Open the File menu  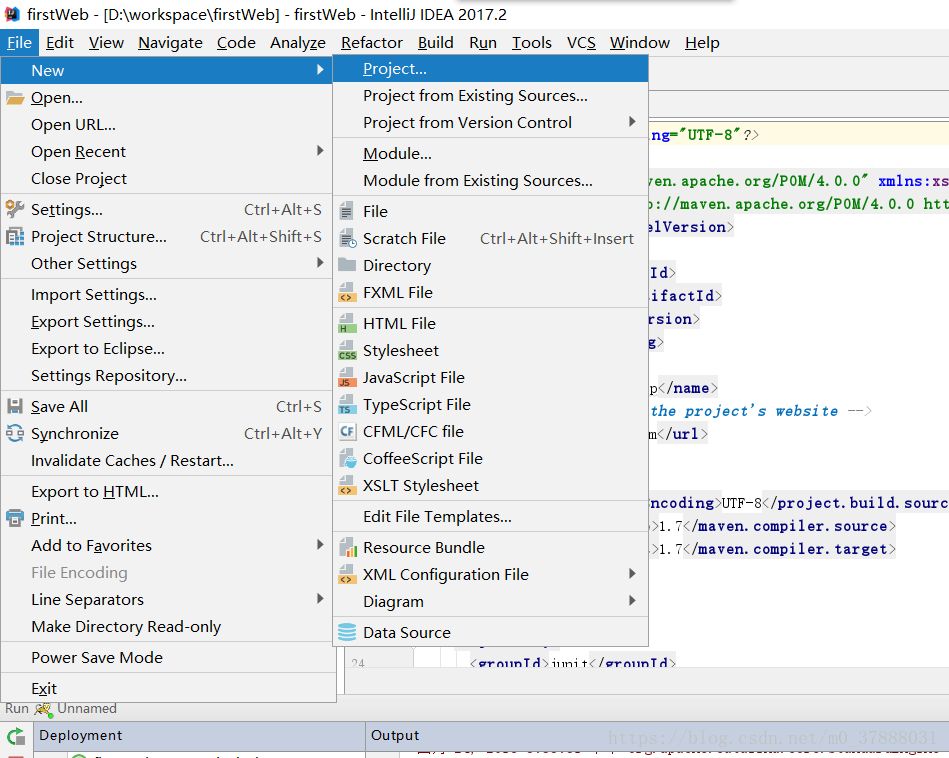pyautogui.click(x=19, y=43)
